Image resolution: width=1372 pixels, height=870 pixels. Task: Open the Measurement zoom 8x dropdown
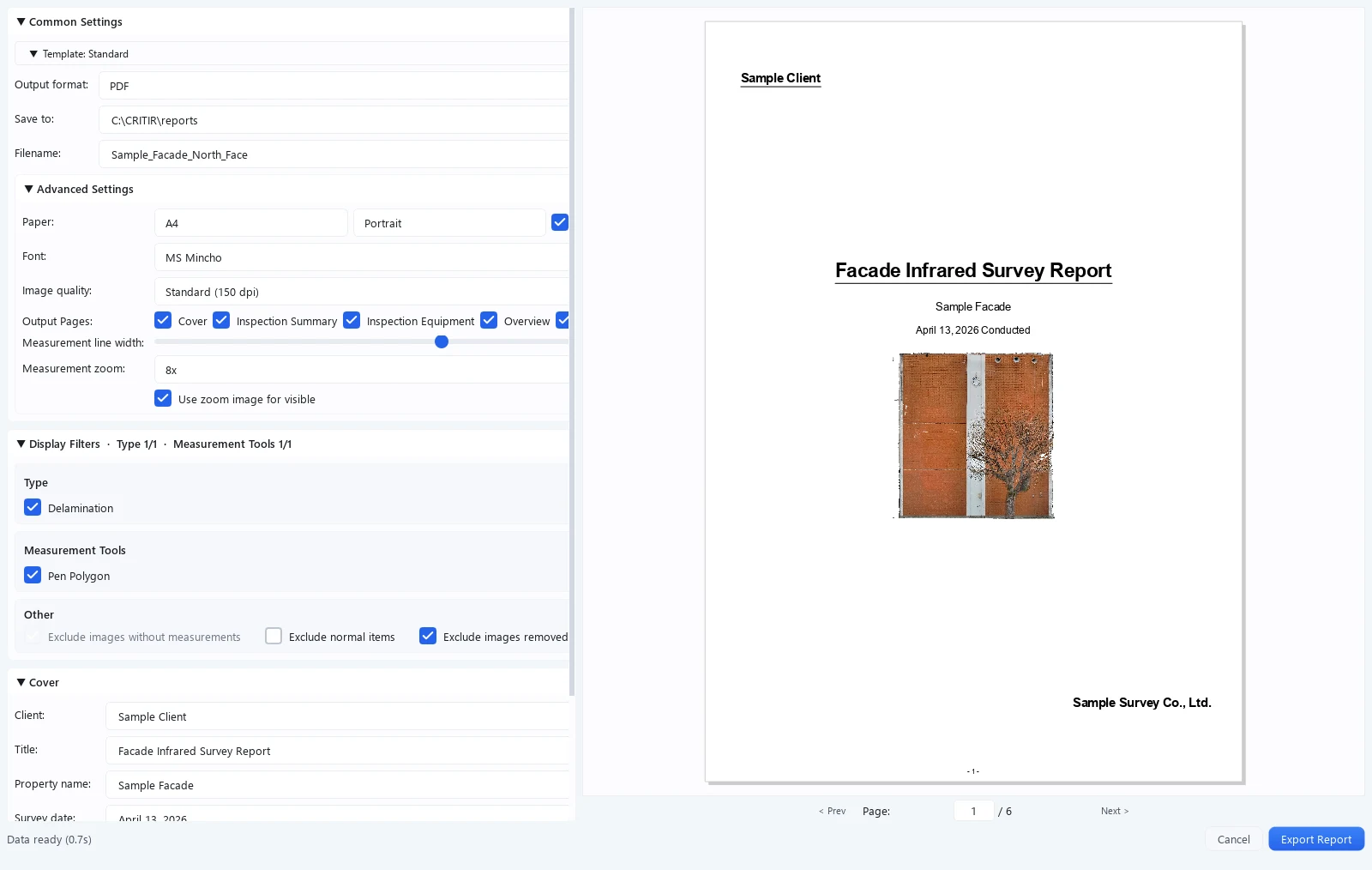click(362, 370)
